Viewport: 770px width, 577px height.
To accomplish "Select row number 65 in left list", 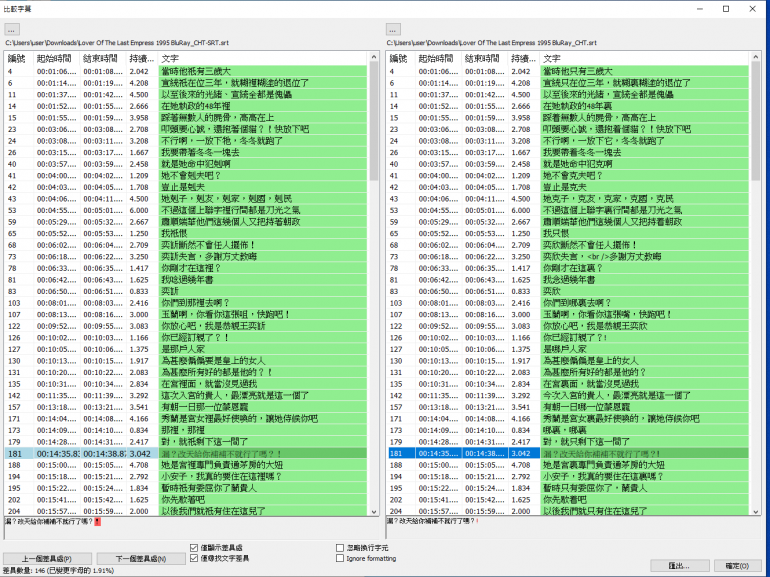I will point(12,233).
